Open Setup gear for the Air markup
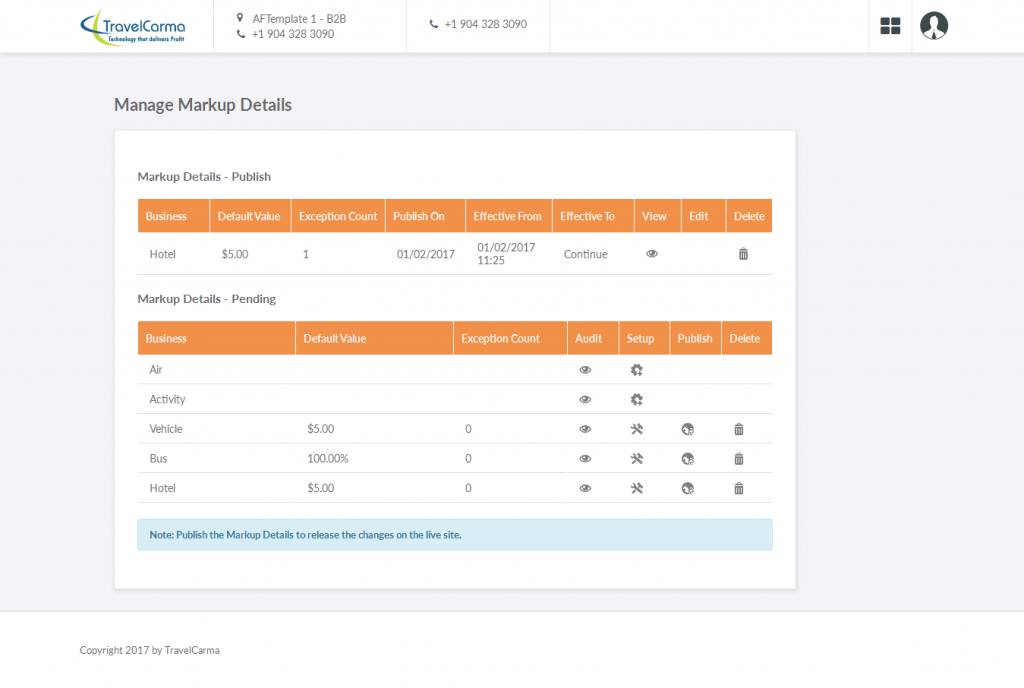 tap(637, 369)
